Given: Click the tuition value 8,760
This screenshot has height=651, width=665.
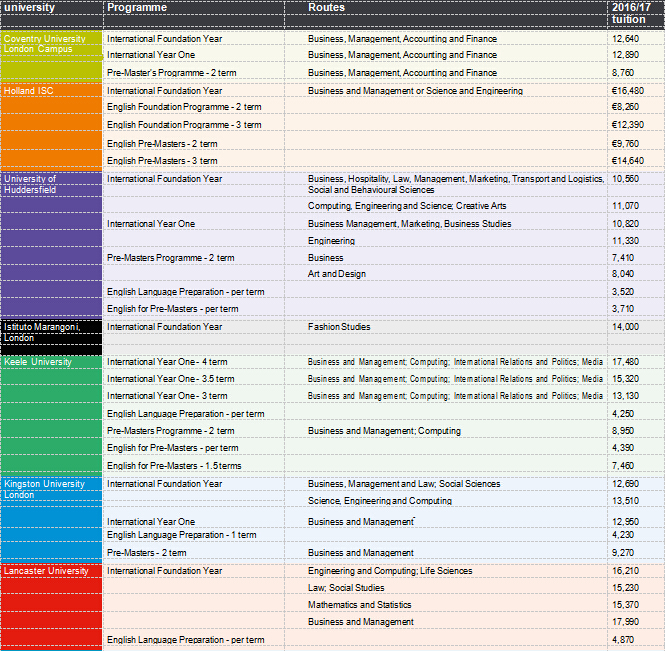Looking at the screenshot, I should [623, 73].
